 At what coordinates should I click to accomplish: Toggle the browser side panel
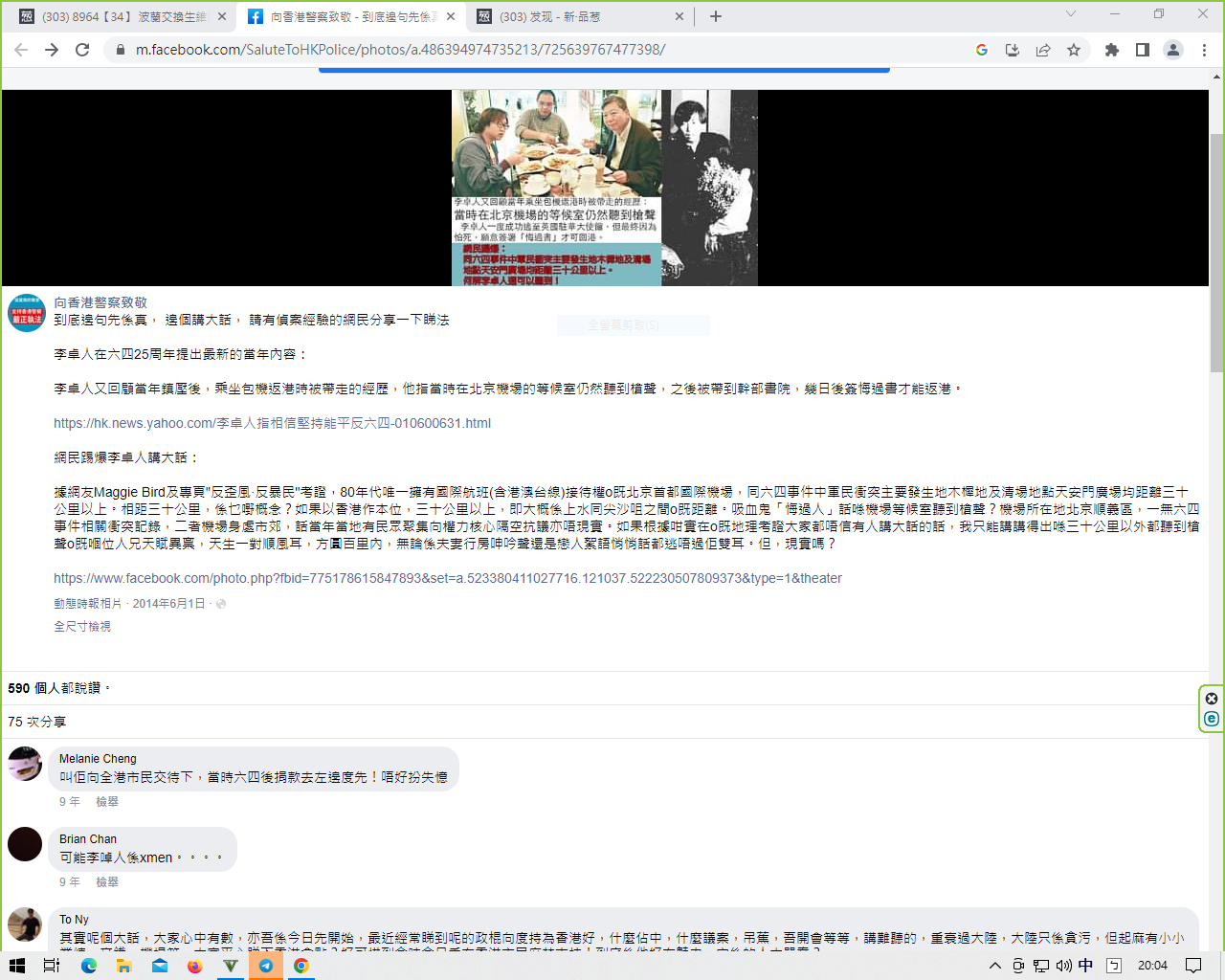(x=1142, y=50)
